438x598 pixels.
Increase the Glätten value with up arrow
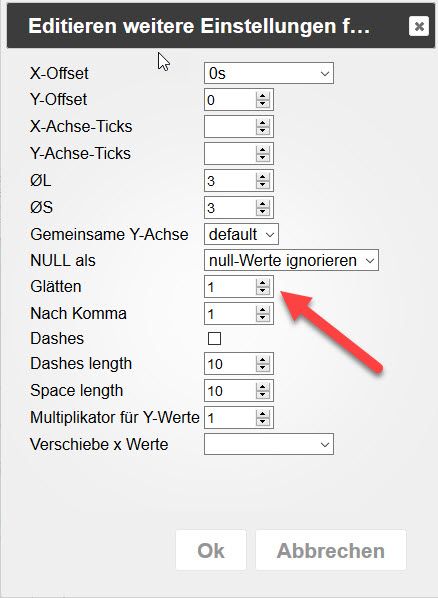point(263,283)
